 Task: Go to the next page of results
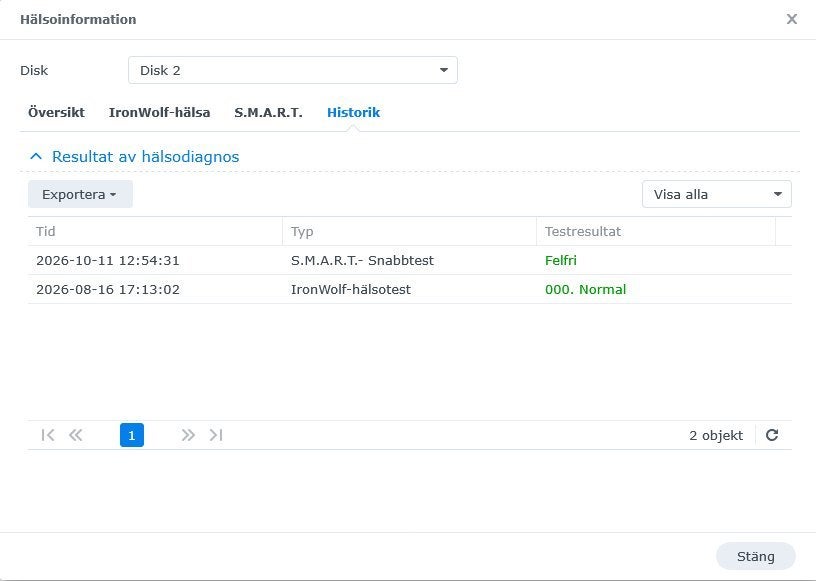188,435
